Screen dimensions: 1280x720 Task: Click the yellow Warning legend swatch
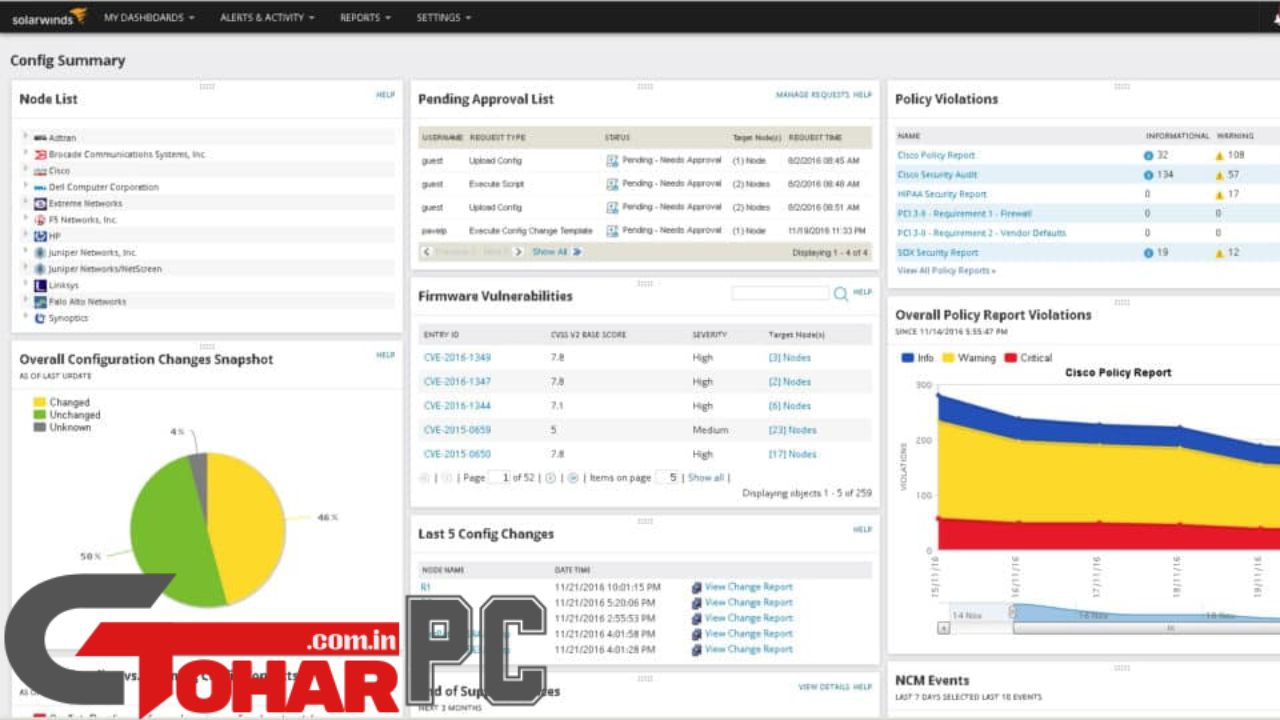pos(948,358)
